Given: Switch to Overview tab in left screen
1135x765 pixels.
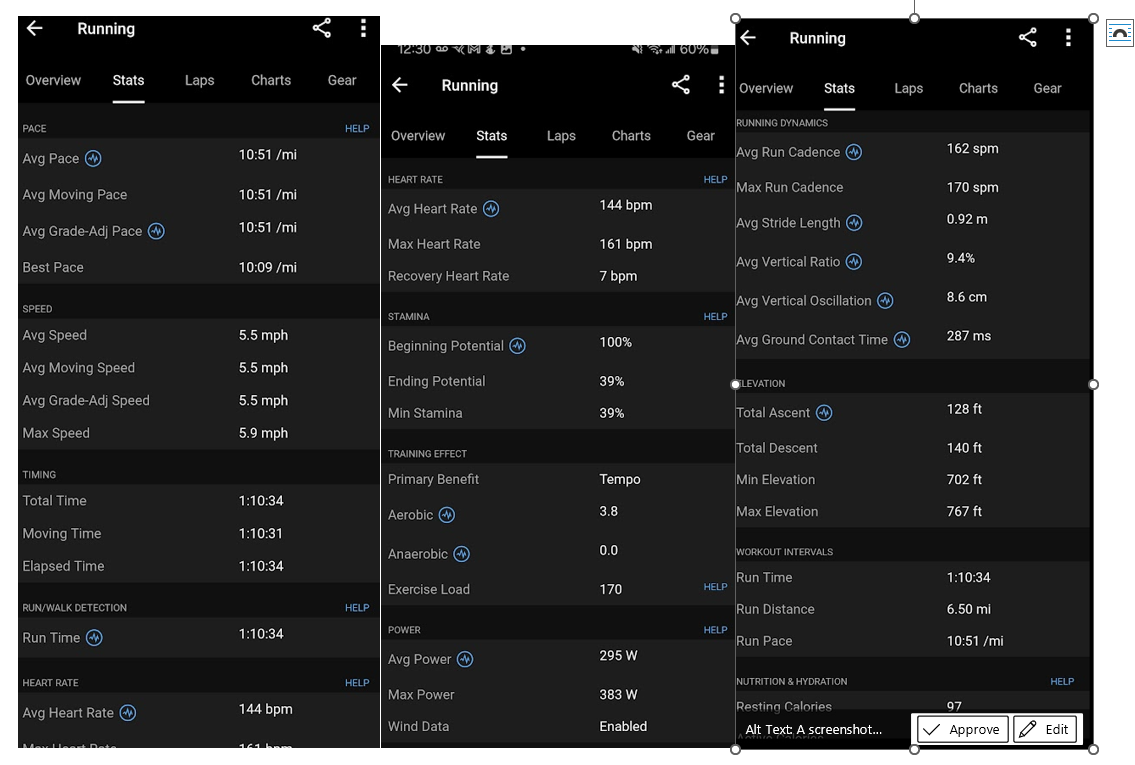Looking at the screenshot, I should click(x=53, y=80).
